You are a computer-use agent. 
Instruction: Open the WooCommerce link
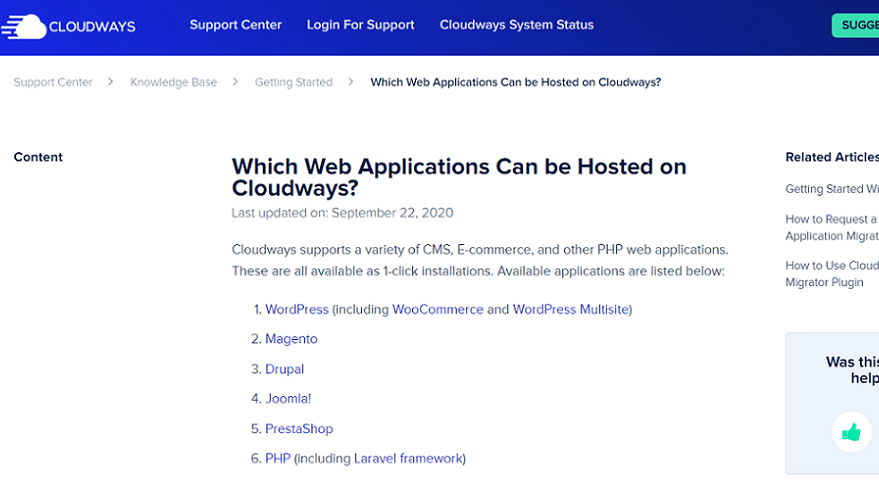click(437, 309)
